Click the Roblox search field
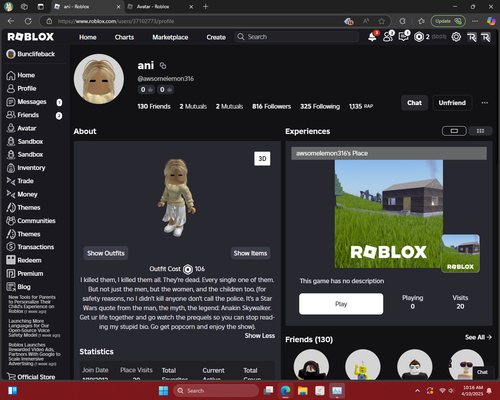The image size is (500, 400). coord(297,37)
